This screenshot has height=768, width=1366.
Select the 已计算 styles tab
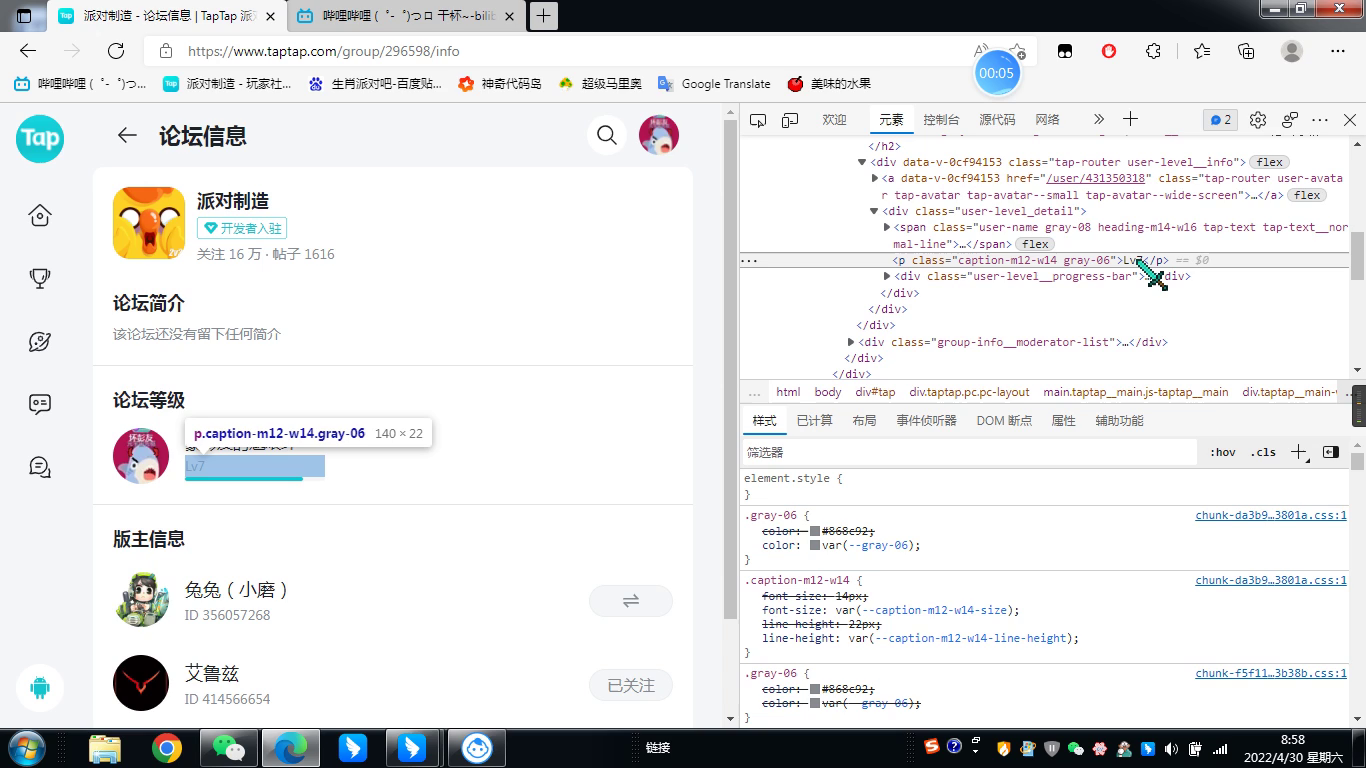tap(814, 421)
